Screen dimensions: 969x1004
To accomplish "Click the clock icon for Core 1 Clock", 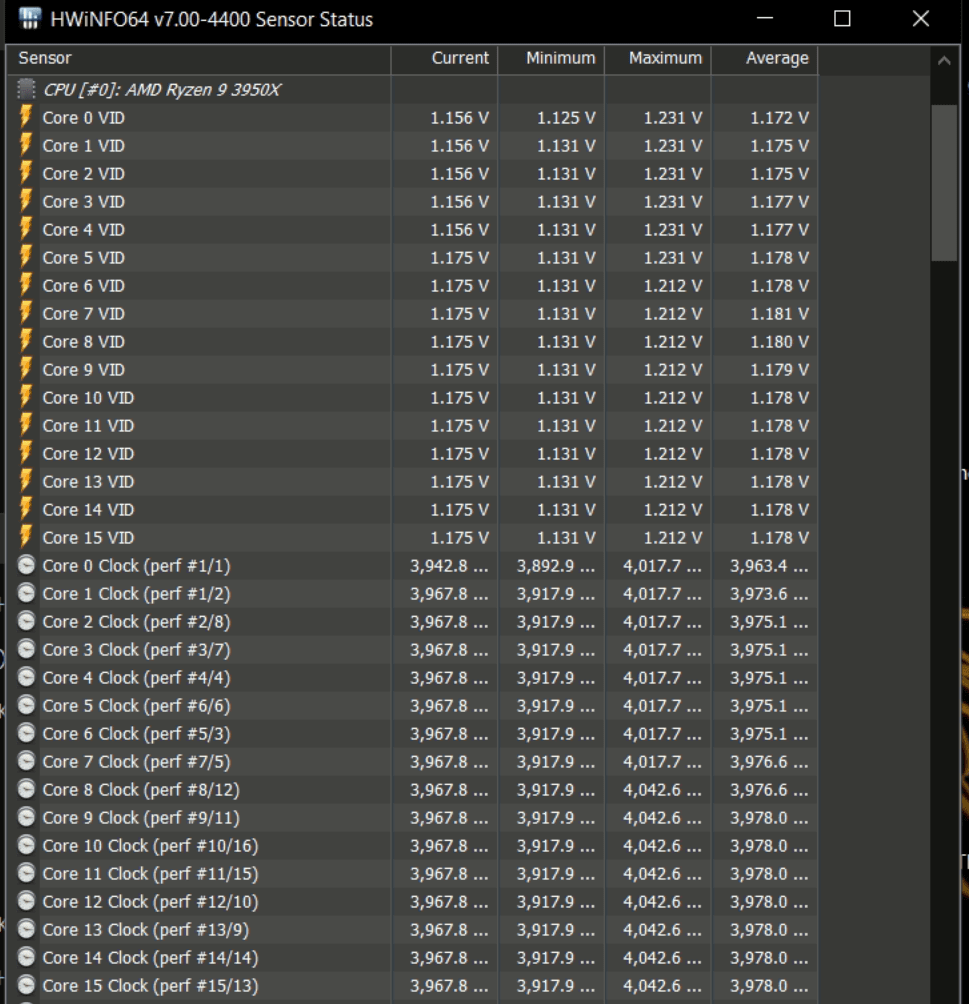I will pos(26,594).
